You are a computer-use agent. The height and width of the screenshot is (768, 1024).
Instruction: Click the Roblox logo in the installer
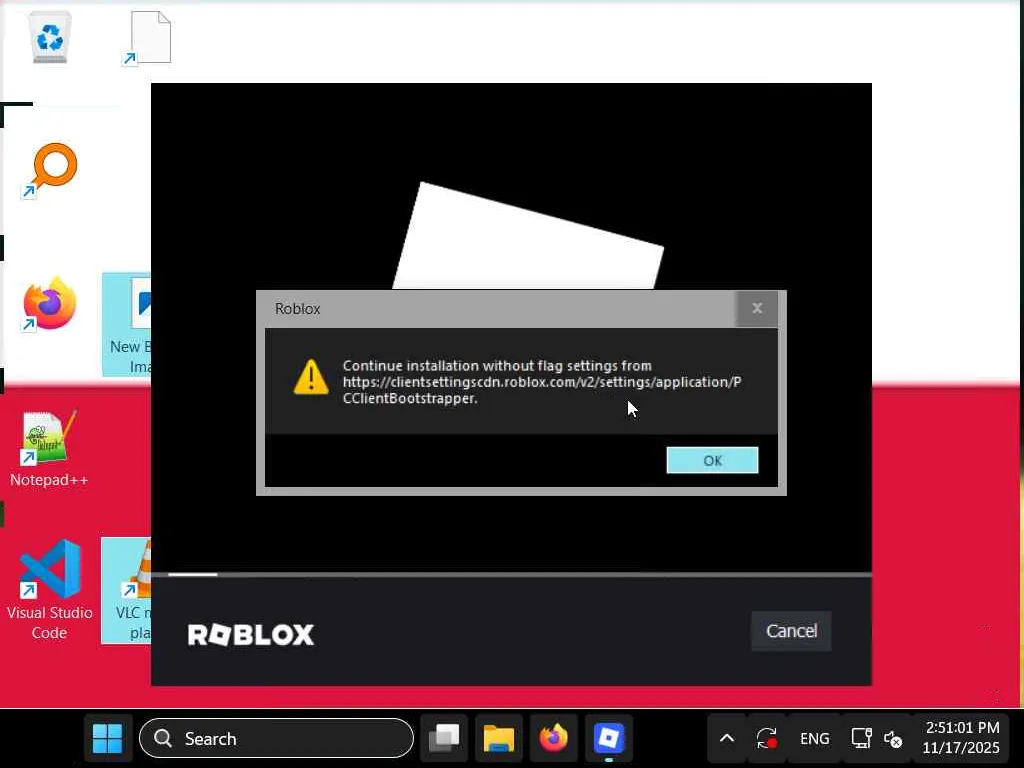[x=251, y=634]
